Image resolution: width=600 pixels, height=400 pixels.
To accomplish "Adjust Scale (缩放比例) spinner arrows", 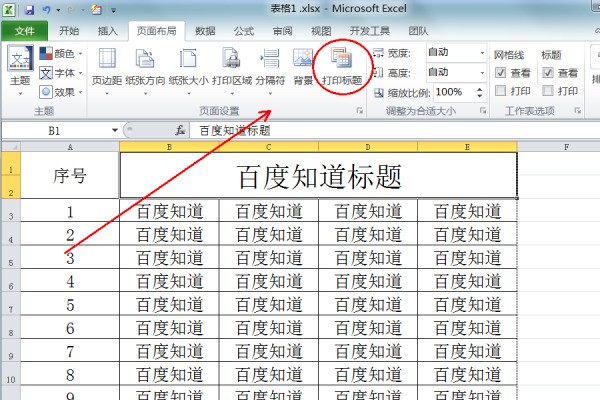I will point(479,92).
